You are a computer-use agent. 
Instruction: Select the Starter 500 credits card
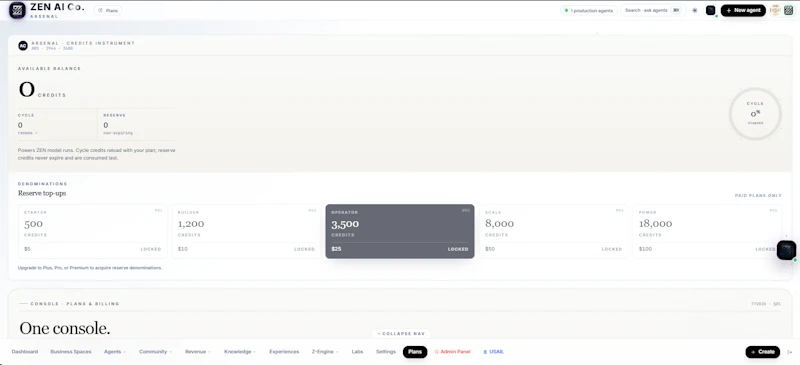[93, 231]
